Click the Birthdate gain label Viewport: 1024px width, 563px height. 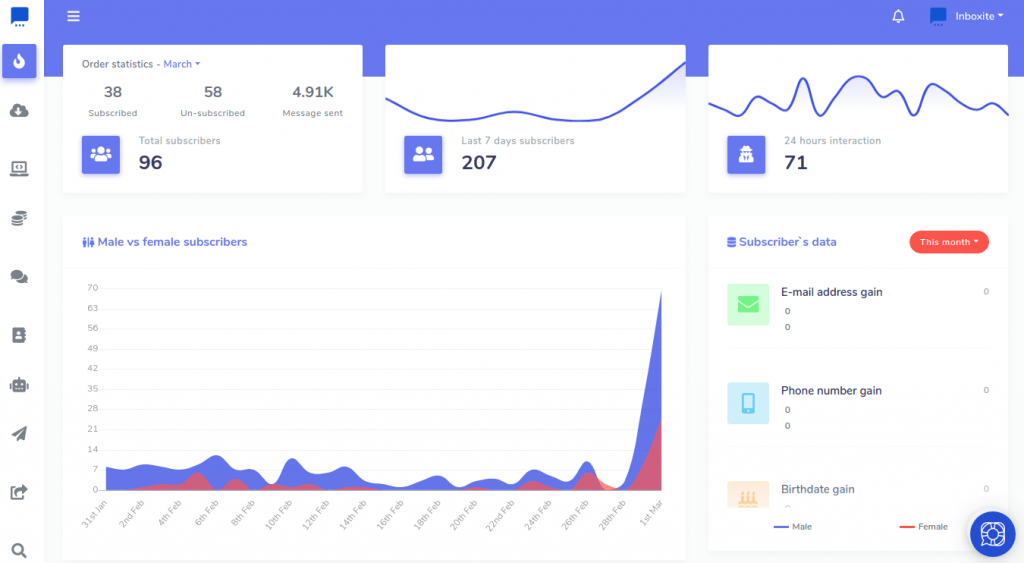click(x=818, y=489)
